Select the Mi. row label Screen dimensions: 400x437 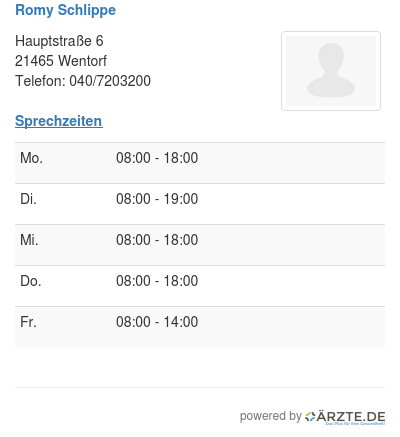29,240
